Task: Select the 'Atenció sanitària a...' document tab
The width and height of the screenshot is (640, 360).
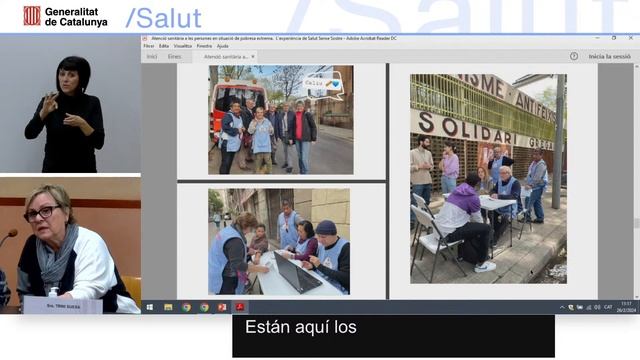Action: coord(226,57)
